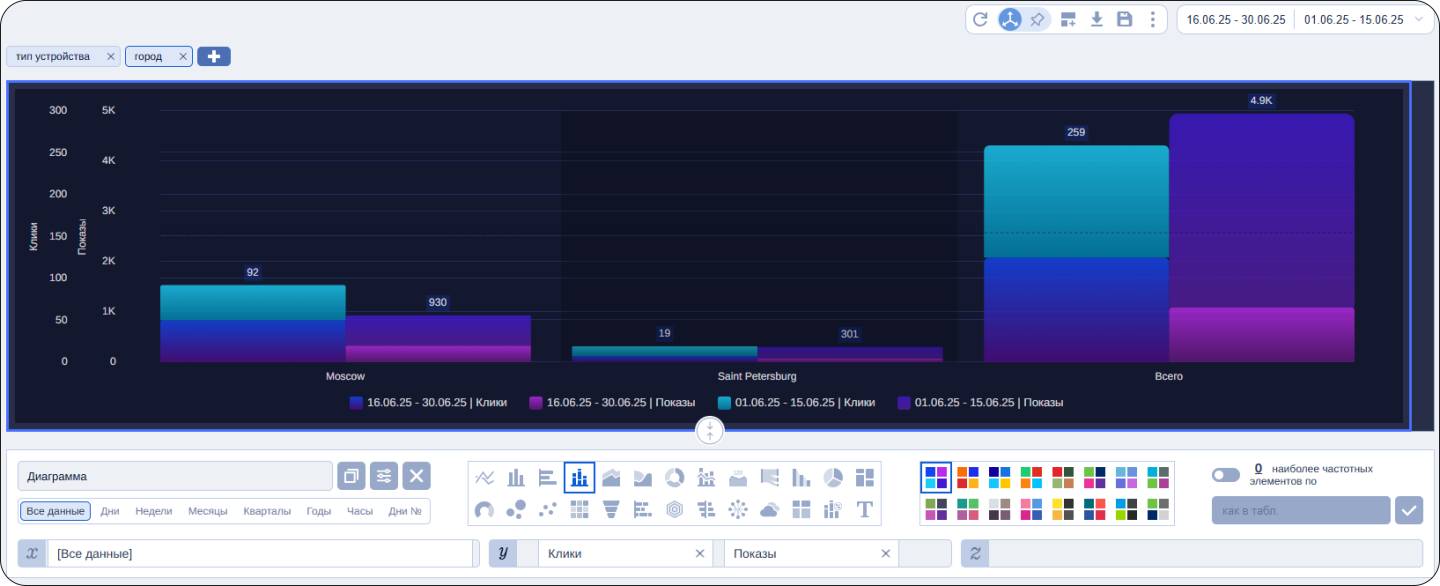Screen dimensions: 1440x586
Task: Select the donut chart type icon
Action: pos(675,478)
